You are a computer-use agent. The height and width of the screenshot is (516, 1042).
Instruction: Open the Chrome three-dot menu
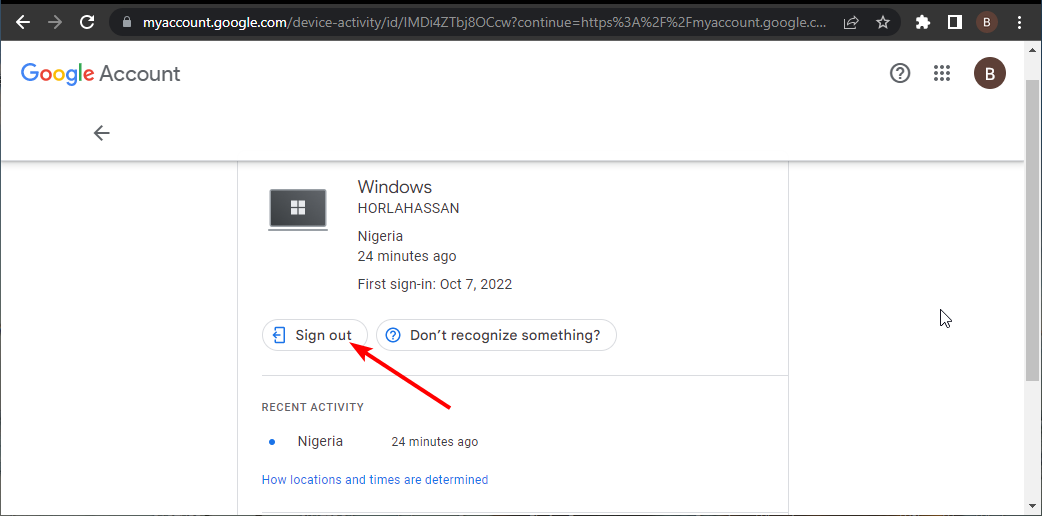pyautogui.click(x=1019, y=21)
